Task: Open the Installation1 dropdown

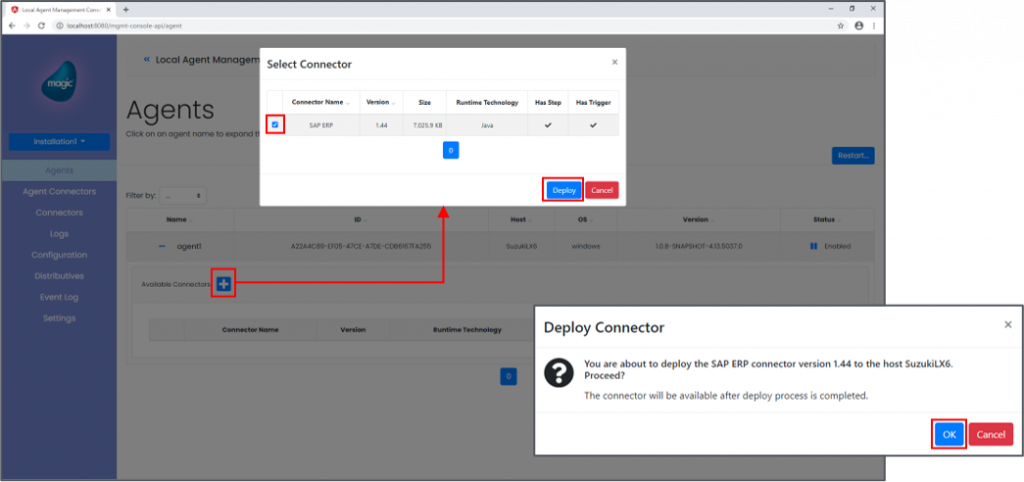Action: click(59, 142)
